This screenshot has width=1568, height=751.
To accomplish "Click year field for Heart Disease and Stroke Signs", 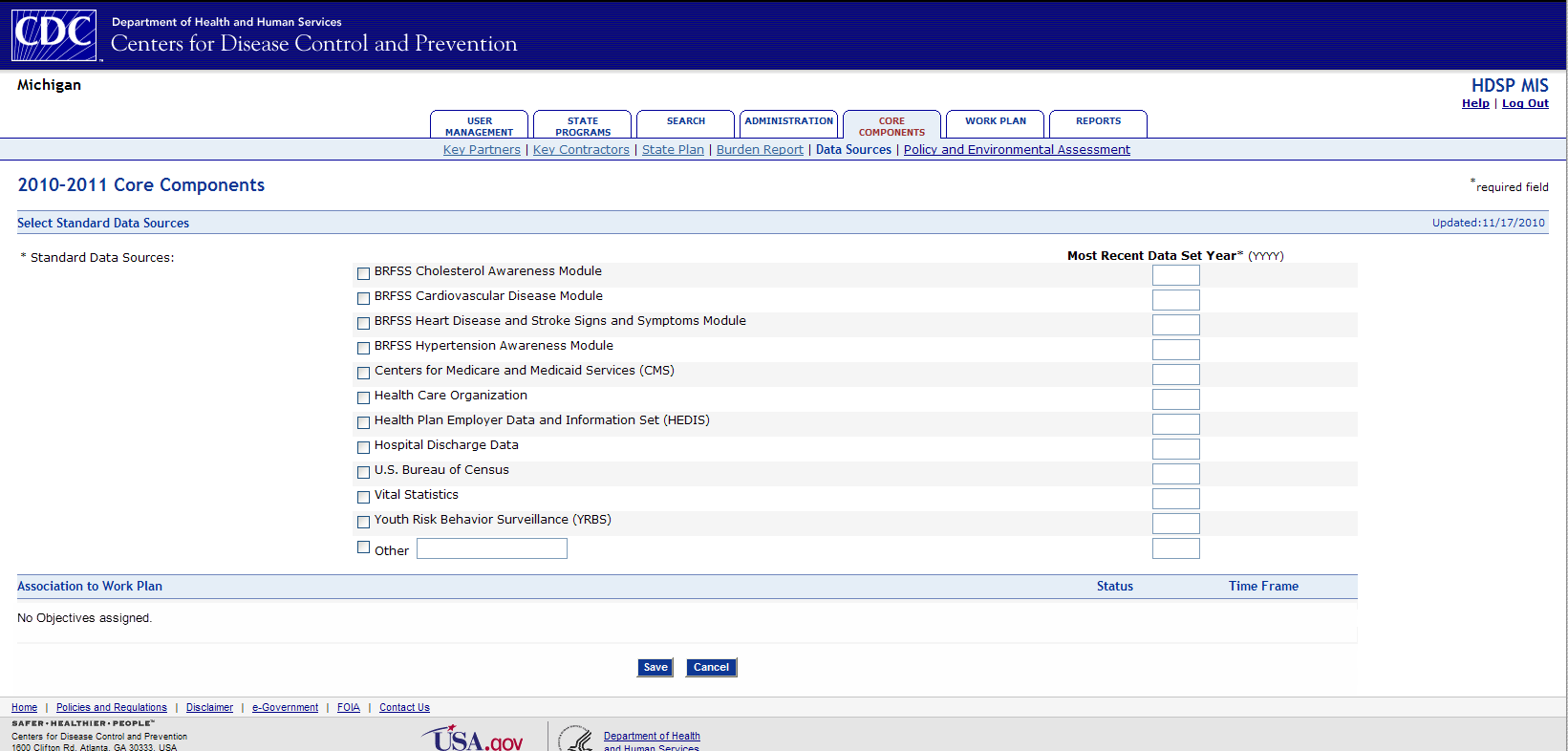I will 1176,325.
